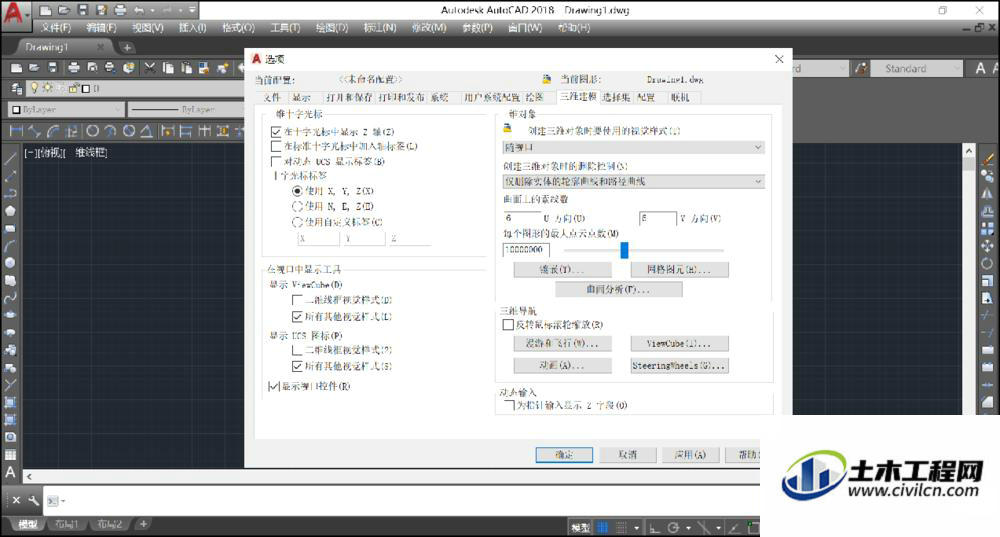Image resolution: width=1000 pixels, height=537 pixels.
Task: Click Undo arrow in quick access toolbar
Action: pos(138,10)
